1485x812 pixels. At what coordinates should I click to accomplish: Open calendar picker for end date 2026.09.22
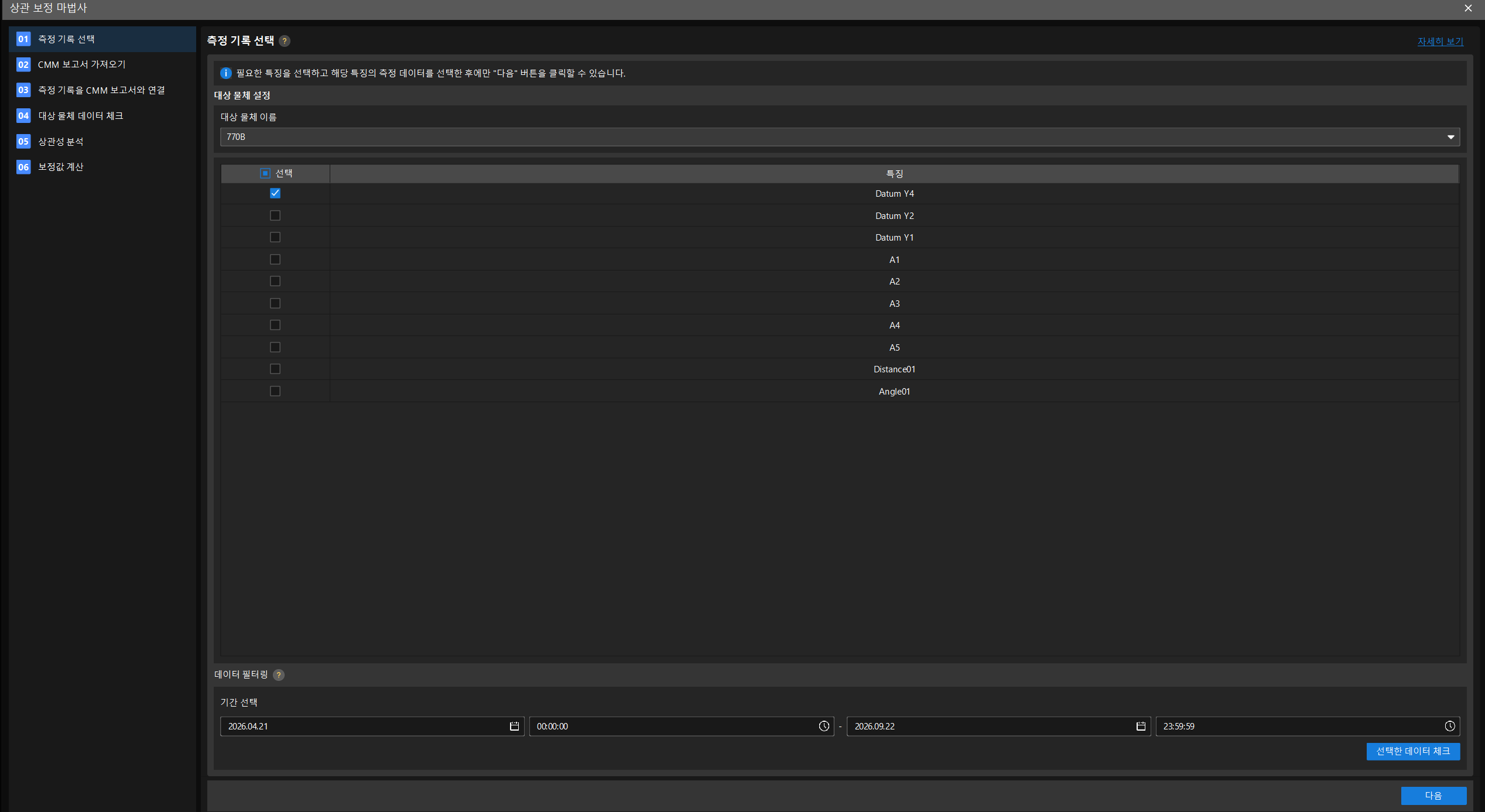1141,726
